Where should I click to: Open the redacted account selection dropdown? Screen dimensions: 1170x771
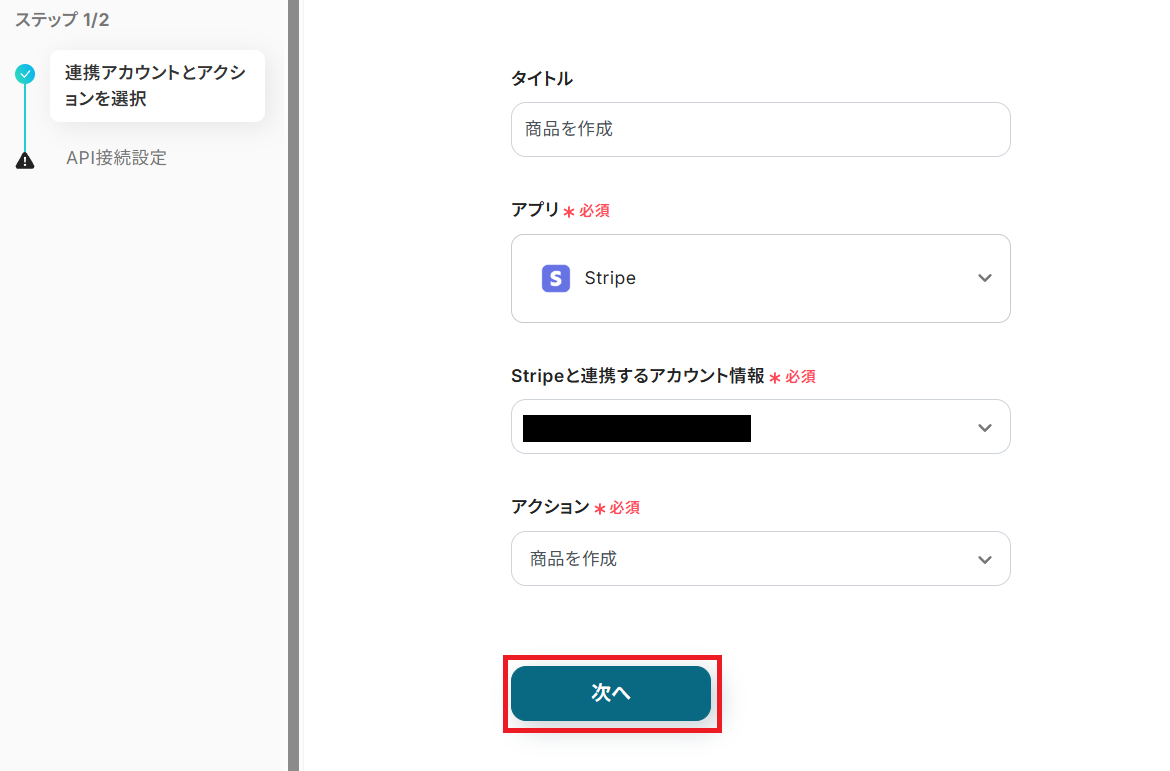coord(760,427)
